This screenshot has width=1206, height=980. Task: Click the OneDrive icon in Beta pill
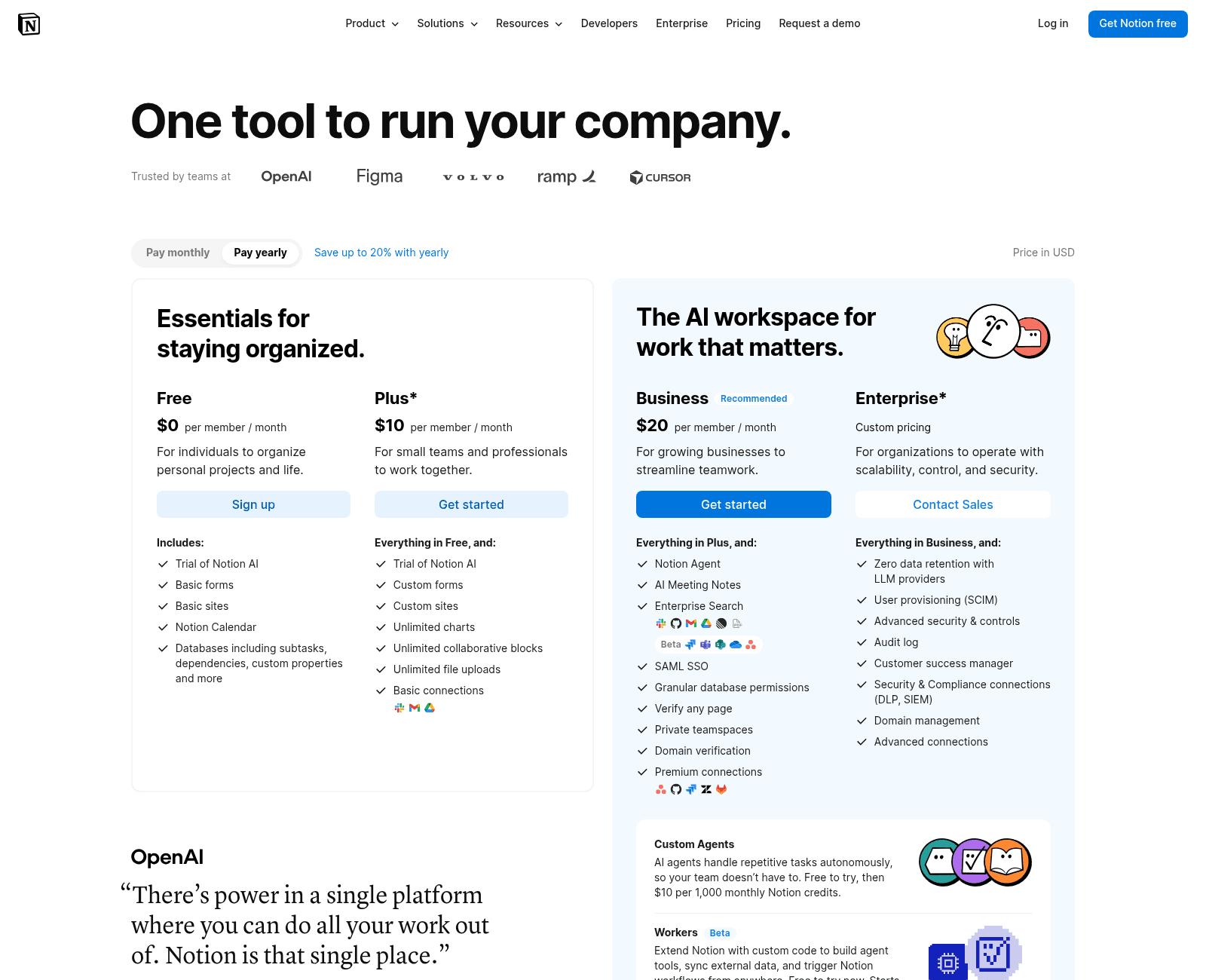tap(736, 645)
